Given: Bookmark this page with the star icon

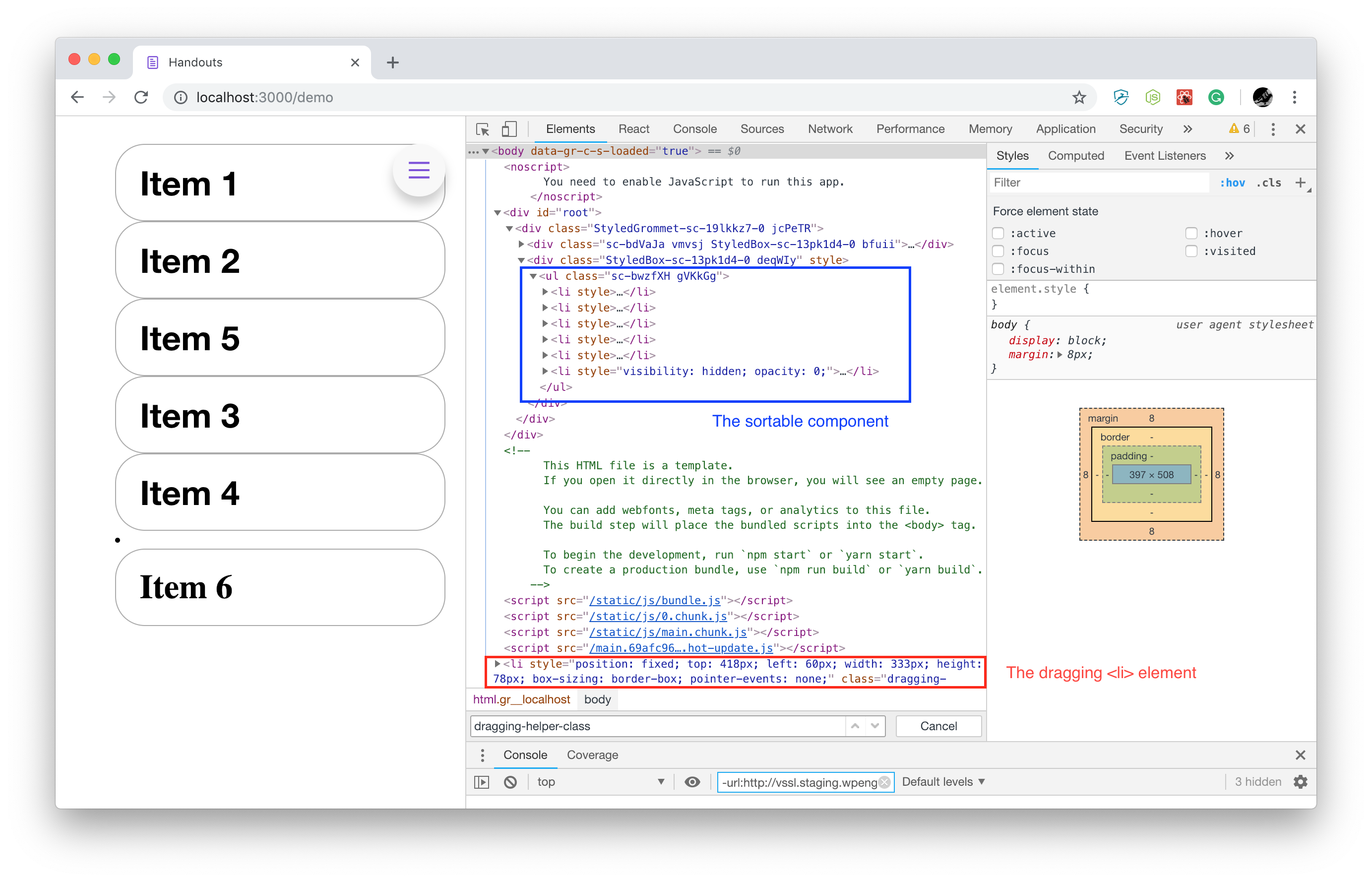Looking at the screenshot, I should point(1079,97).
